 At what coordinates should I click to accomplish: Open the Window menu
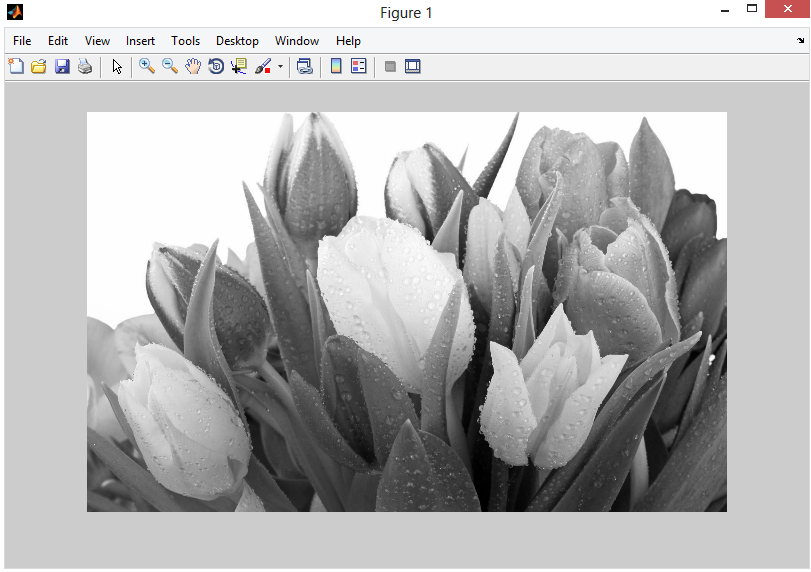tap(297, 41)
